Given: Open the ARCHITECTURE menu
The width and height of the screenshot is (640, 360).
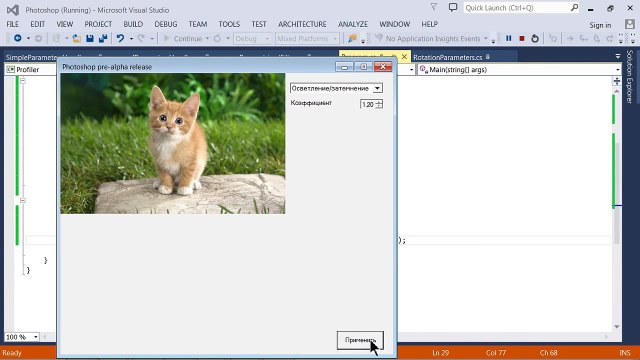Looking at the screenshot, I should pos(302,24).
